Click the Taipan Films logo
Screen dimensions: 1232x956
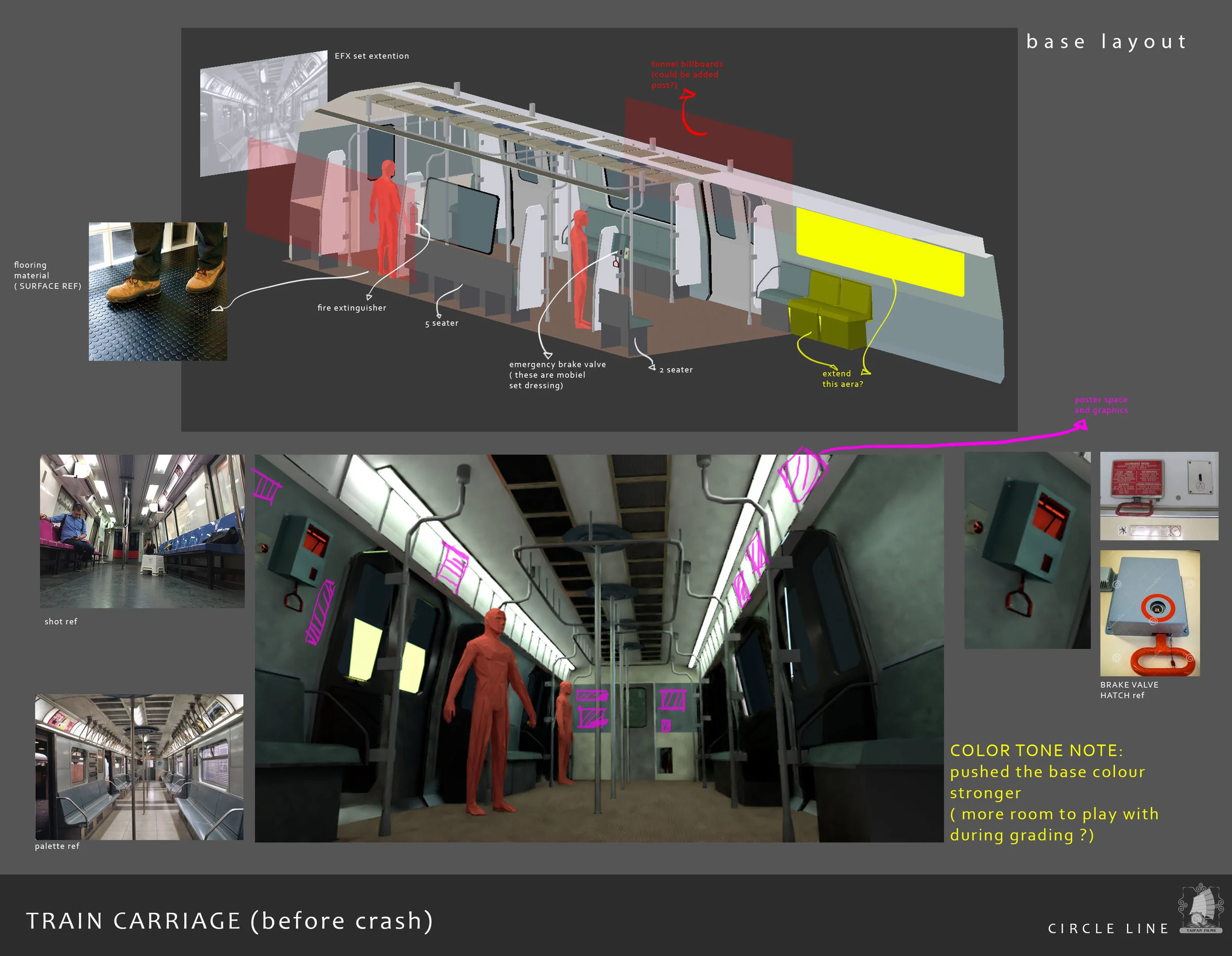1200,909
